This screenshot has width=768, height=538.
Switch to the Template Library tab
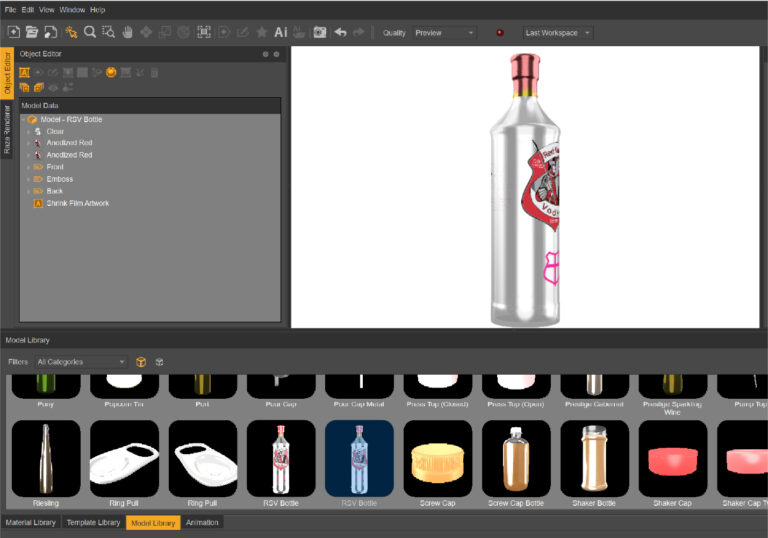click(x=93, y=522)
